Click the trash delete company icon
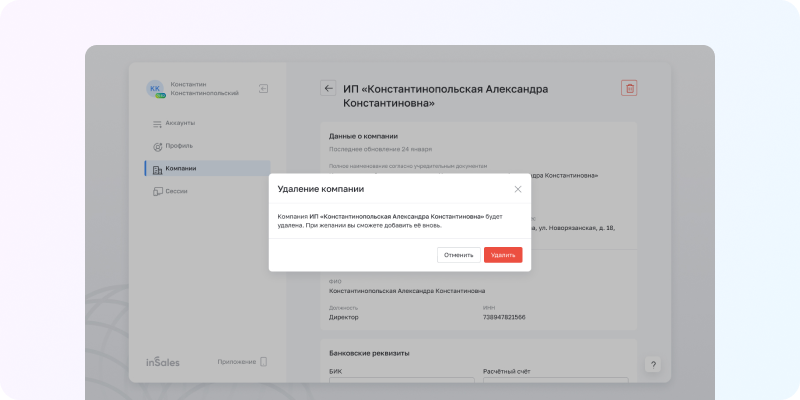Screen dimensions: 800x400 tap(630, 88)
